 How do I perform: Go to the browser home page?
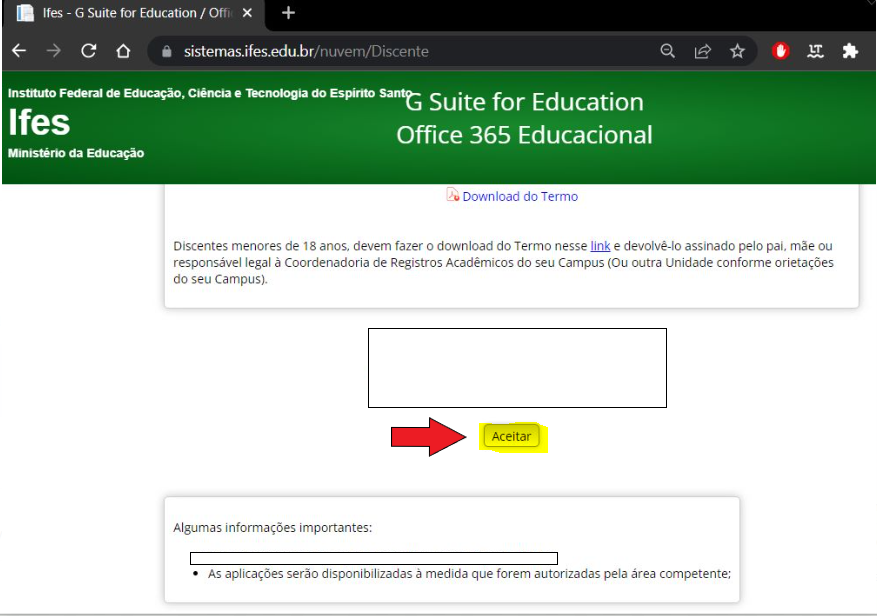pos(123,51)
